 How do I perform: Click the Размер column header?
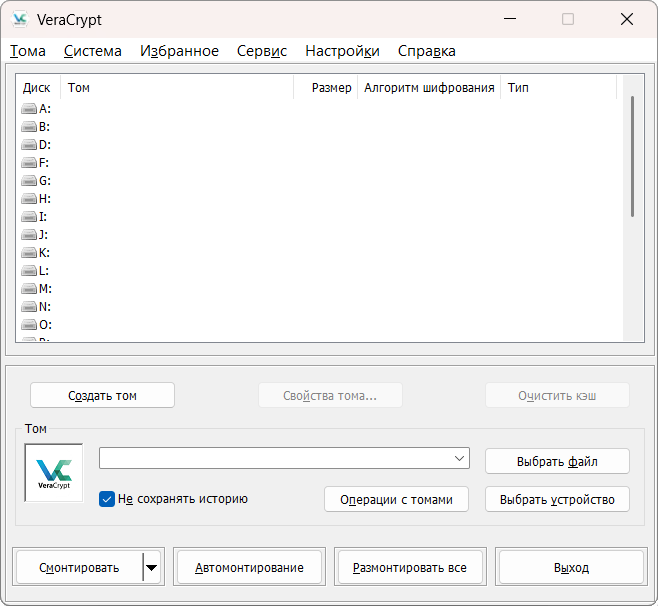coord(325,87)
